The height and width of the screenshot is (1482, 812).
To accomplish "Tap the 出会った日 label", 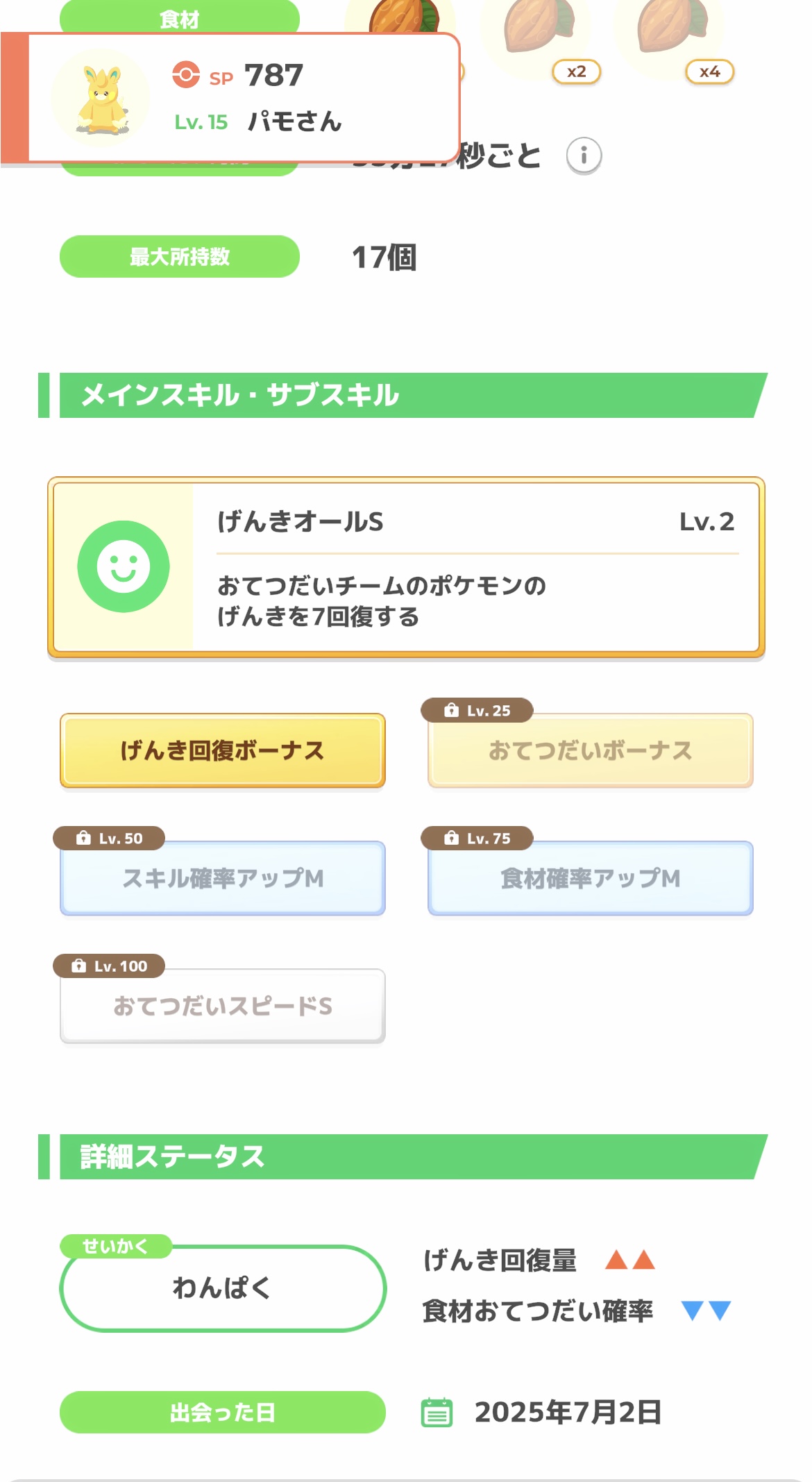I will click(x=222, y=1412).
